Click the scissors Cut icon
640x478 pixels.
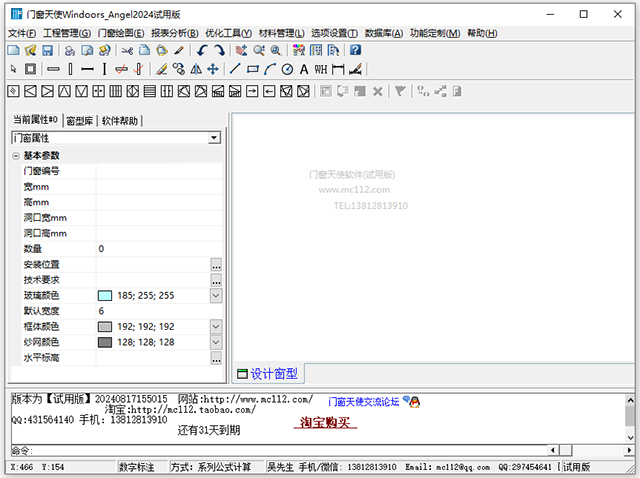tap(127, 50)
